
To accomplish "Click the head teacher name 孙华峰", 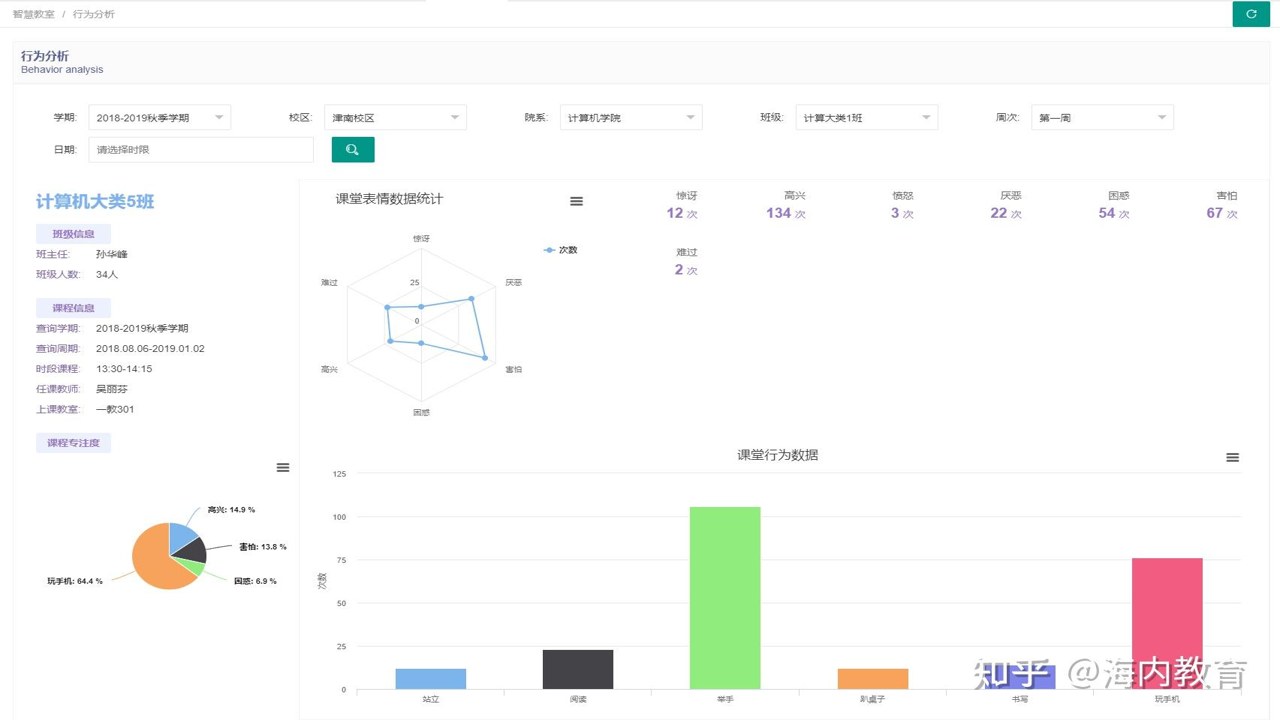I will click(x=112, y=254).
